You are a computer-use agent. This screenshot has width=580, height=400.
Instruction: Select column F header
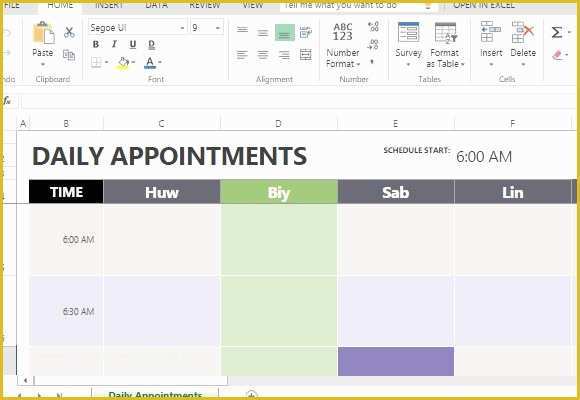(513, 124)
